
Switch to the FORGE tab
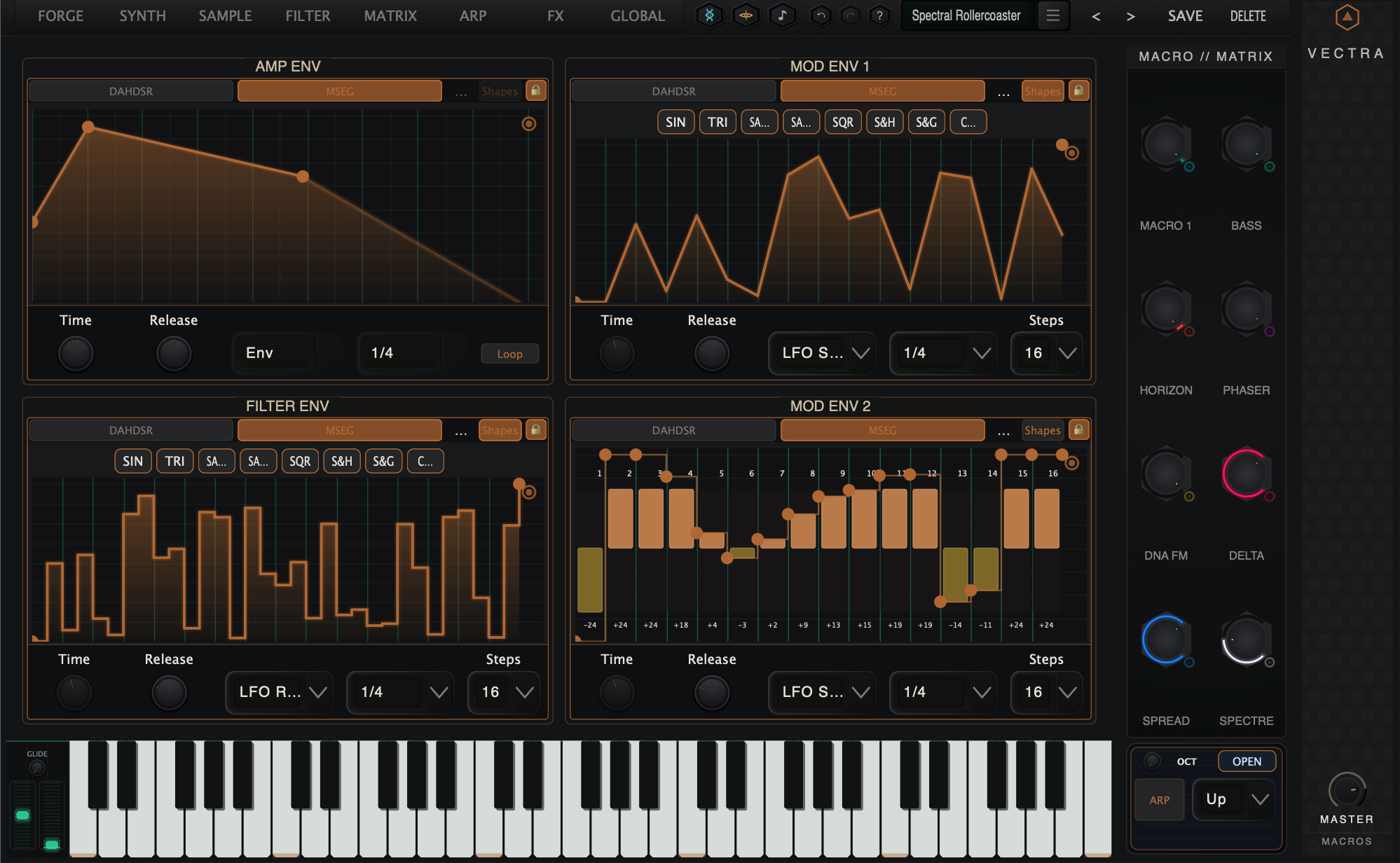(61, 15)
